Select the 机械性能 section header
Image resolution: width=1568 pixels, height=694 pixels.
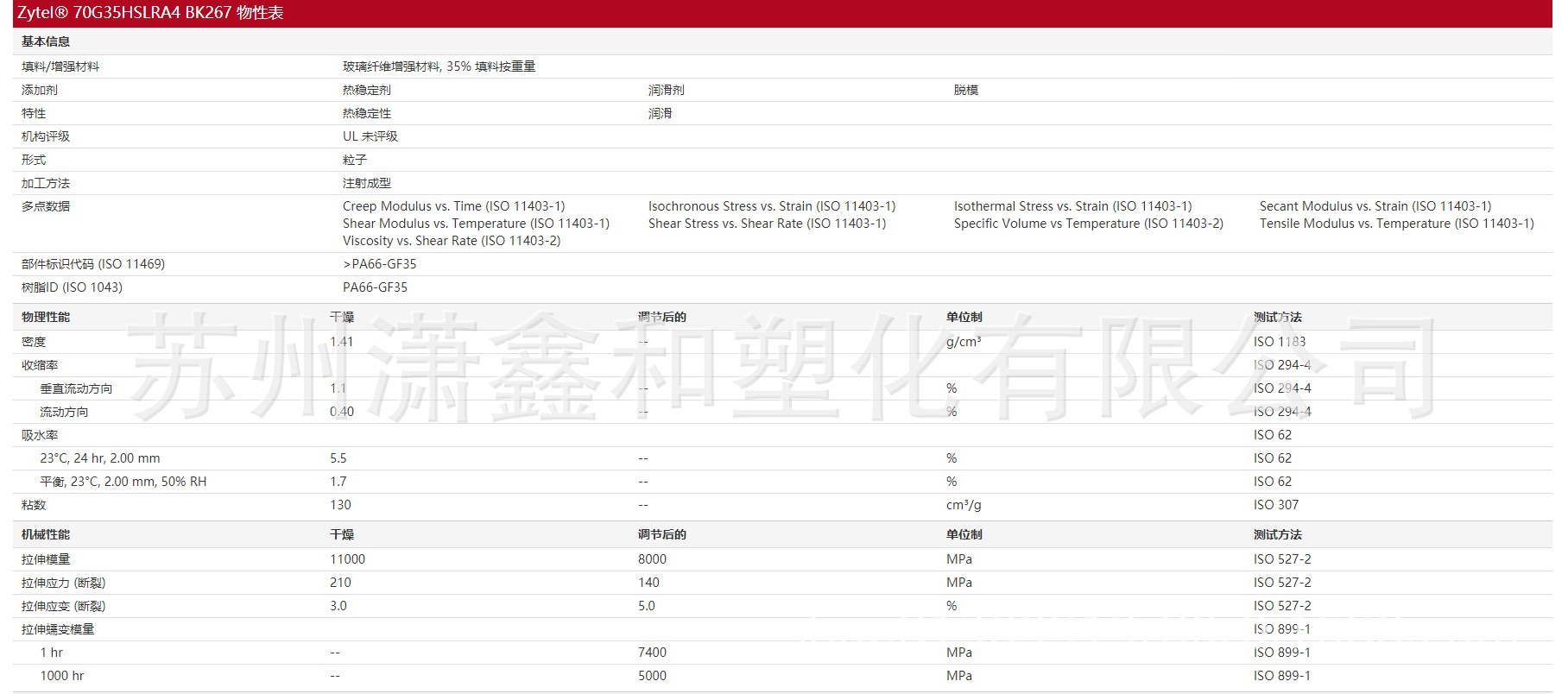point(46,534)
